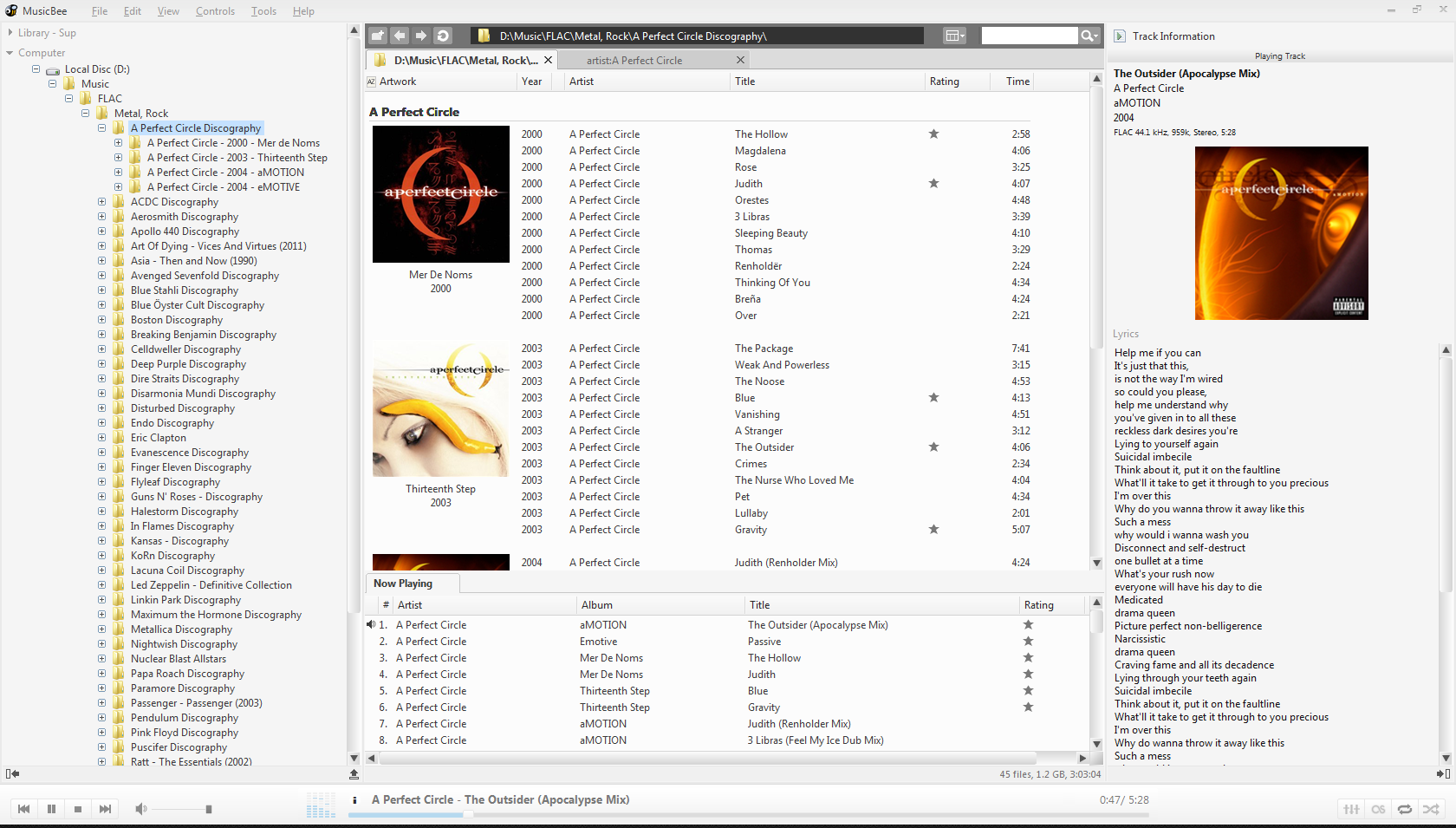Select A Perfect Circle - 2004 - eMOTIVE folder
Screen dimensions: 1456x828
[224, 187]
